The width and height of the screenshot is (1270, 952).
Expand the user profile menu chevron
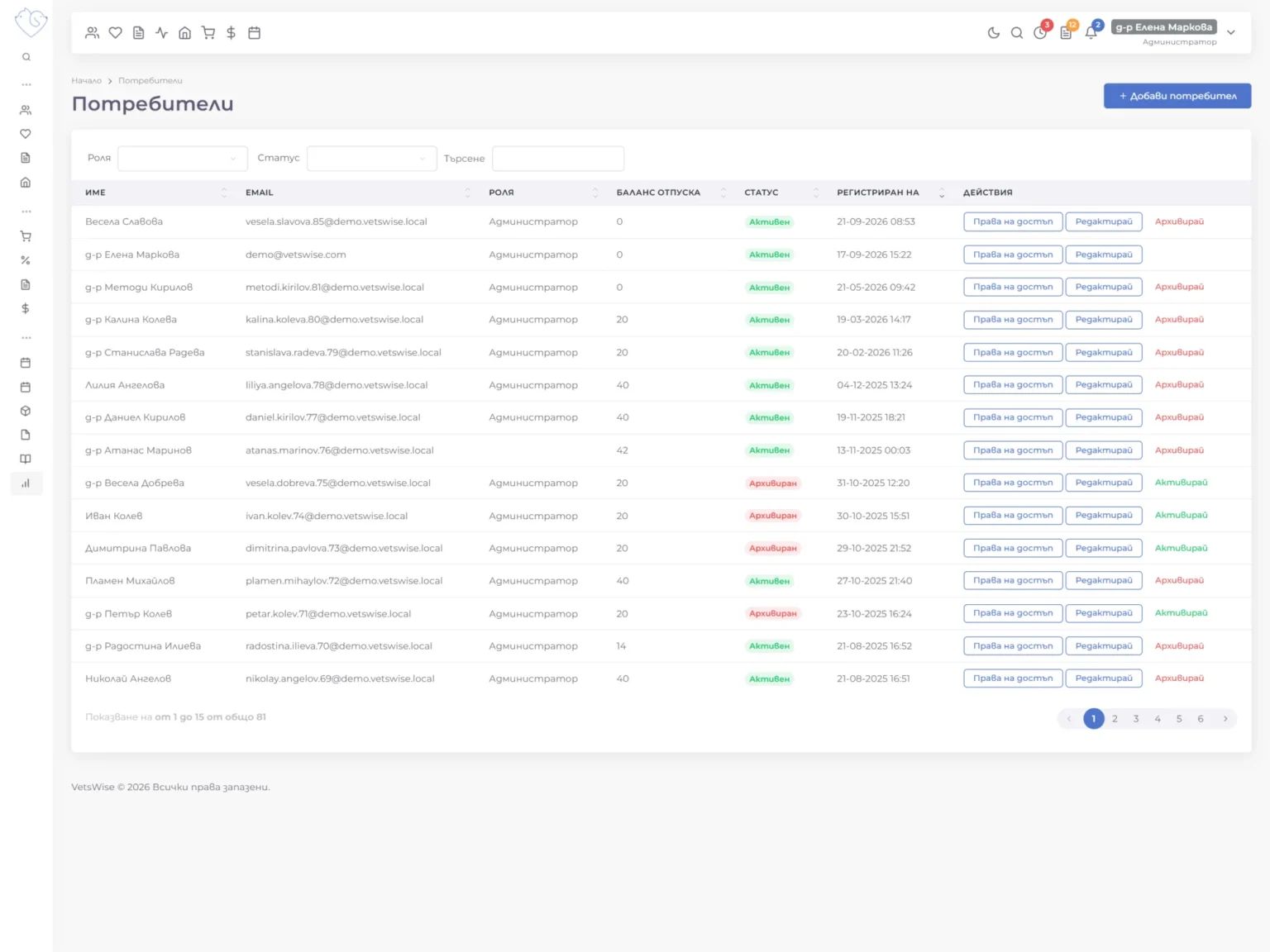[x=1231, y=33]
